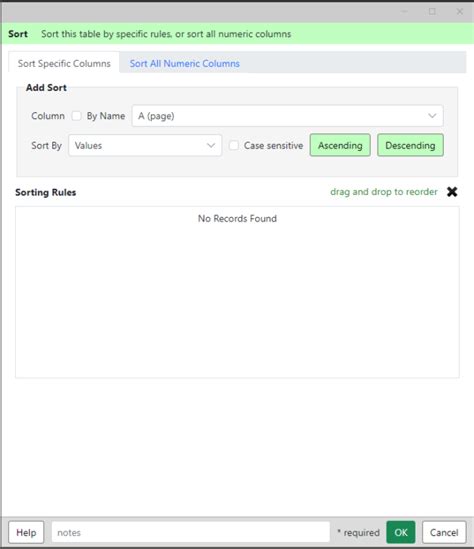Cancel the Sort dialog
Viewport: 474px width, 549px height.
click(x=444, y=532)
